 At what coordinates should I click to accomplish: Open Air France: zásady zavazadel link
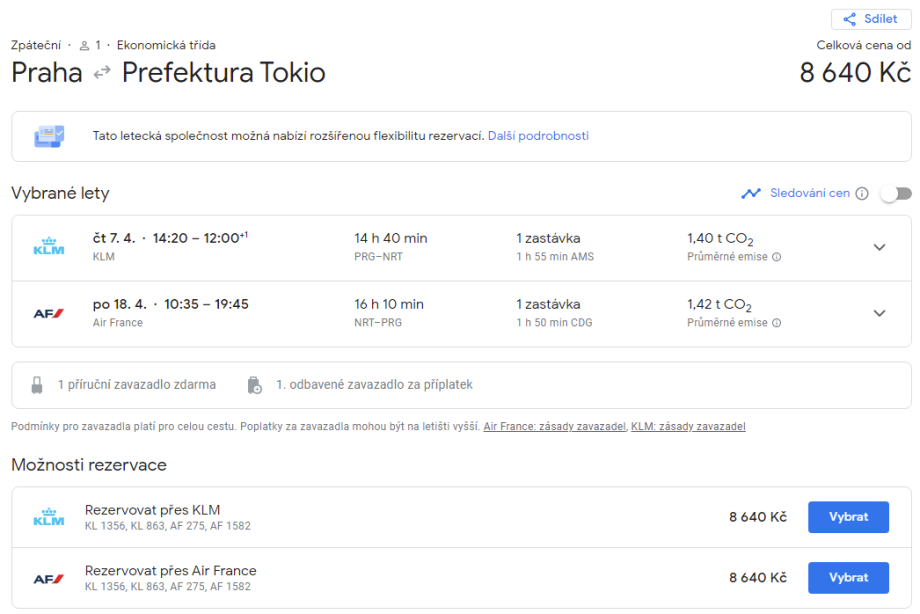(x=554, y=426)
